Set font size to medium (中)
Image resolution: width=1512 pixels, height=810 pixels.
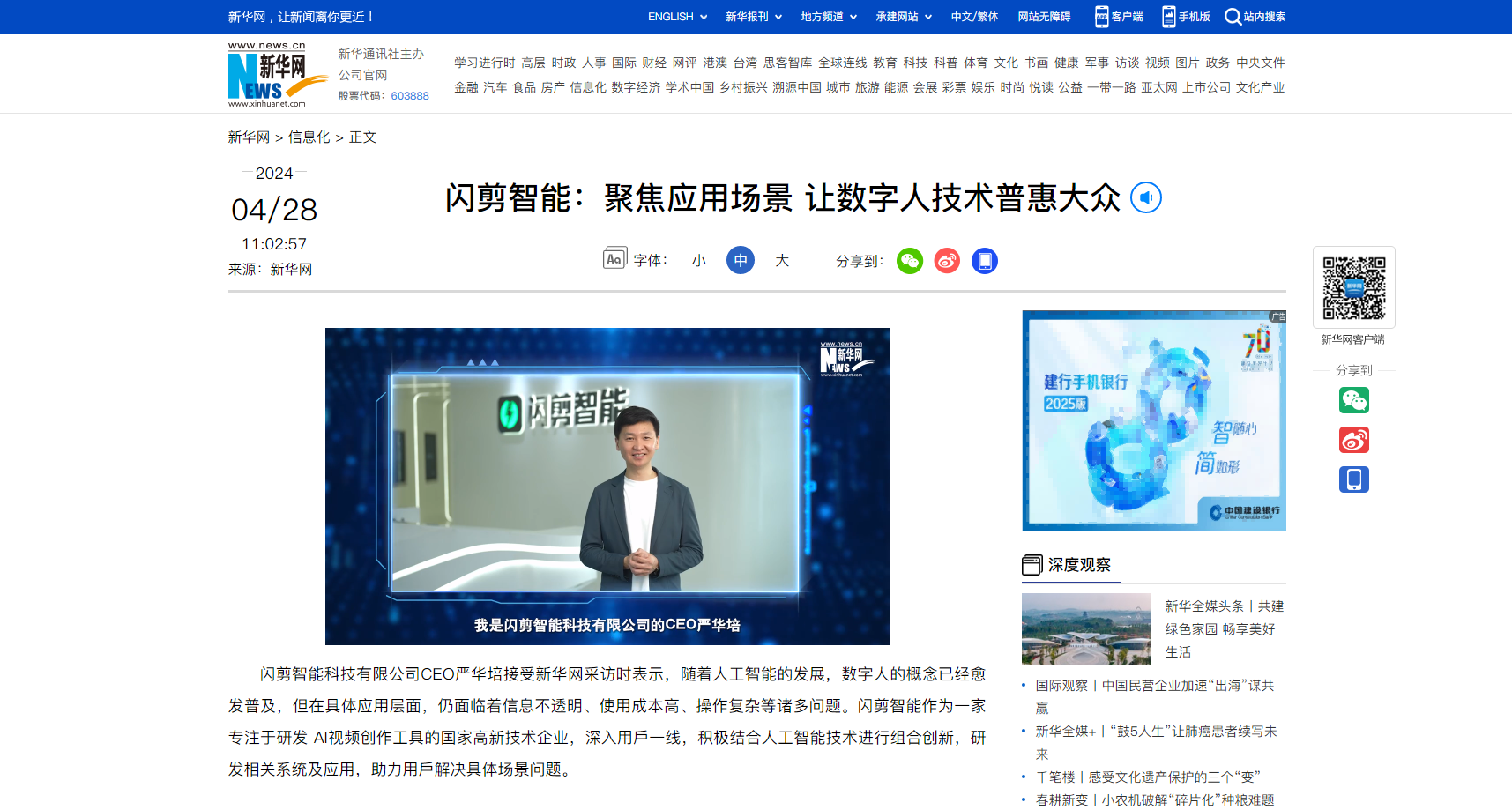(x=741, y=260)
